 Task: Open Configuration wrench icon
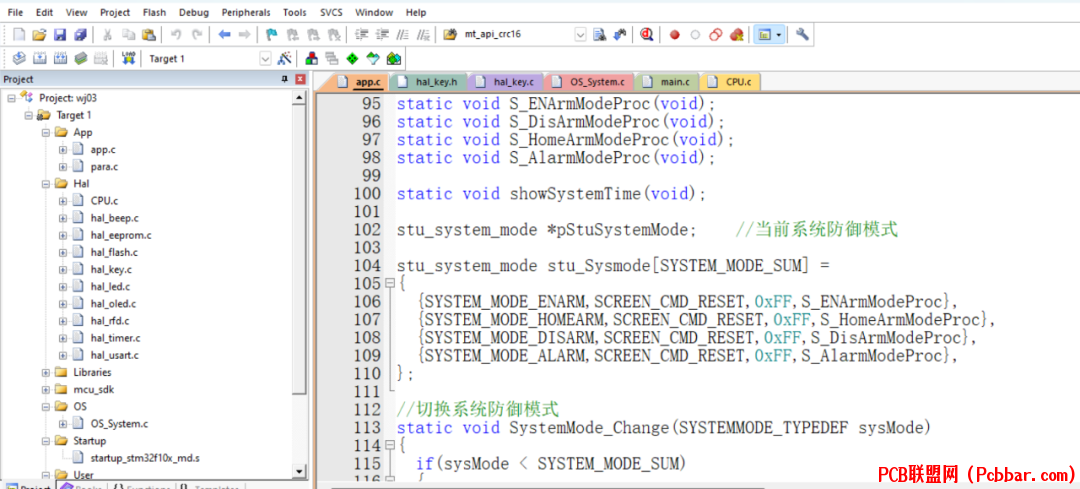[x=802, y=34]
